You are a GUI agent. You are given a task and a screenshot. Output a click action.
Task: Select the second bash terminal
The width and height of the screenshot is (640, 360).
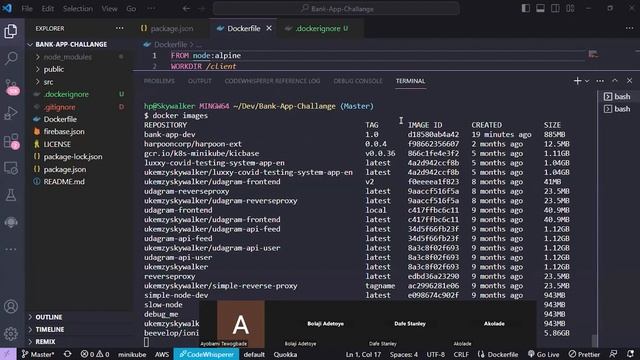pos(617,109)
